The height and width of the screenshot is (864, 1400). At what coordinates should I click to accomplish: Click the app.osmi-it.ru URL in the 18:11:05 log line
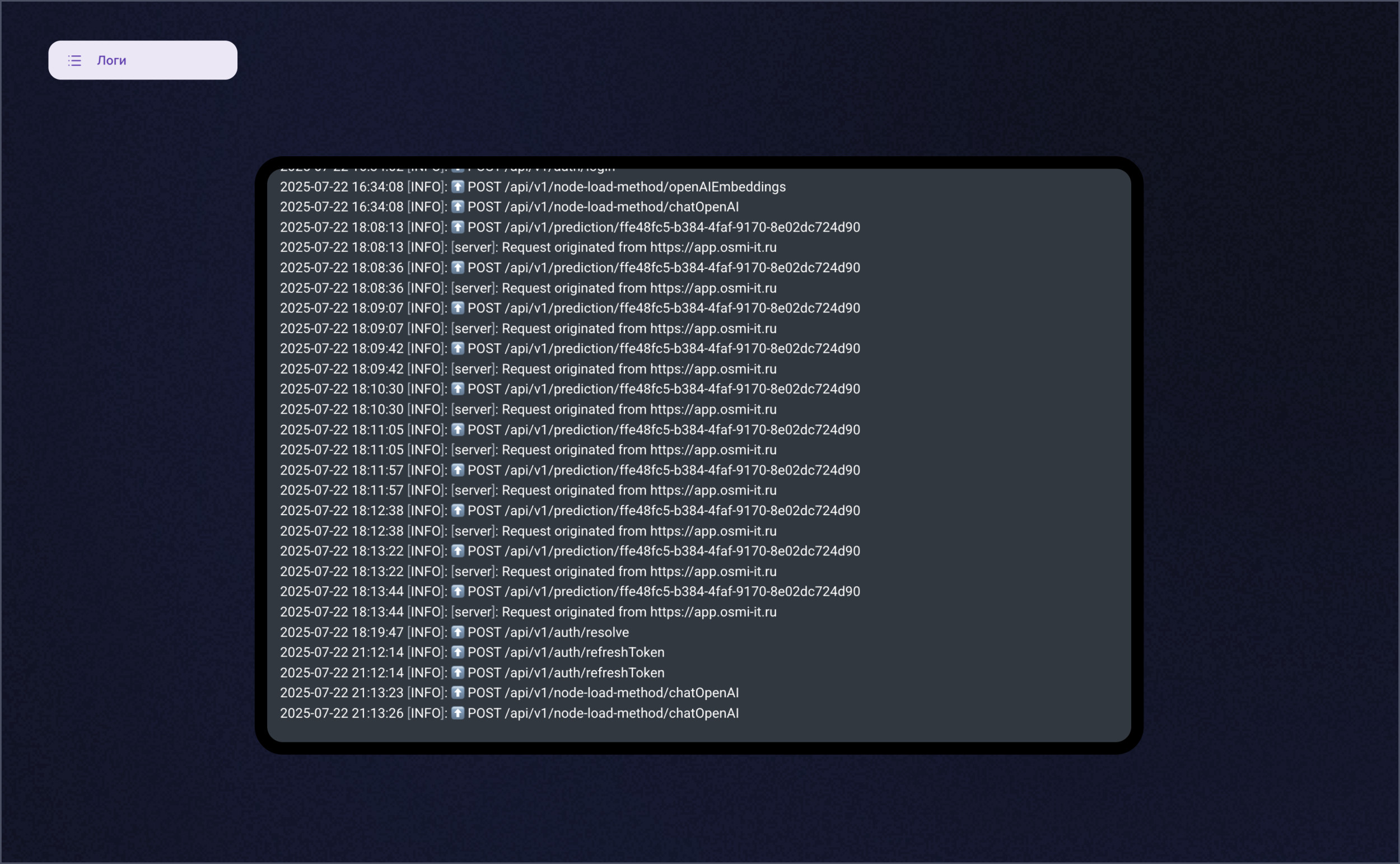[713, 450]
